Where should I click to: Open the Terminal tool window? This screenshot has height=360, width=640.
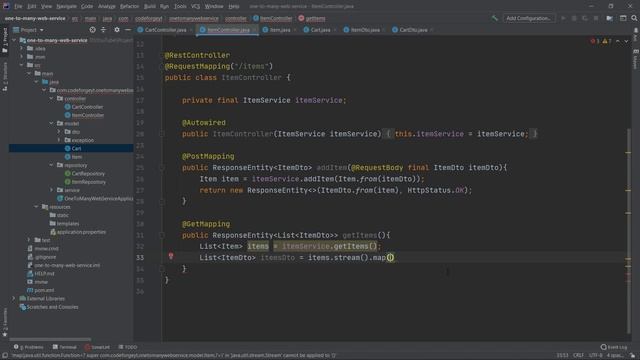(x=64, y=347)
